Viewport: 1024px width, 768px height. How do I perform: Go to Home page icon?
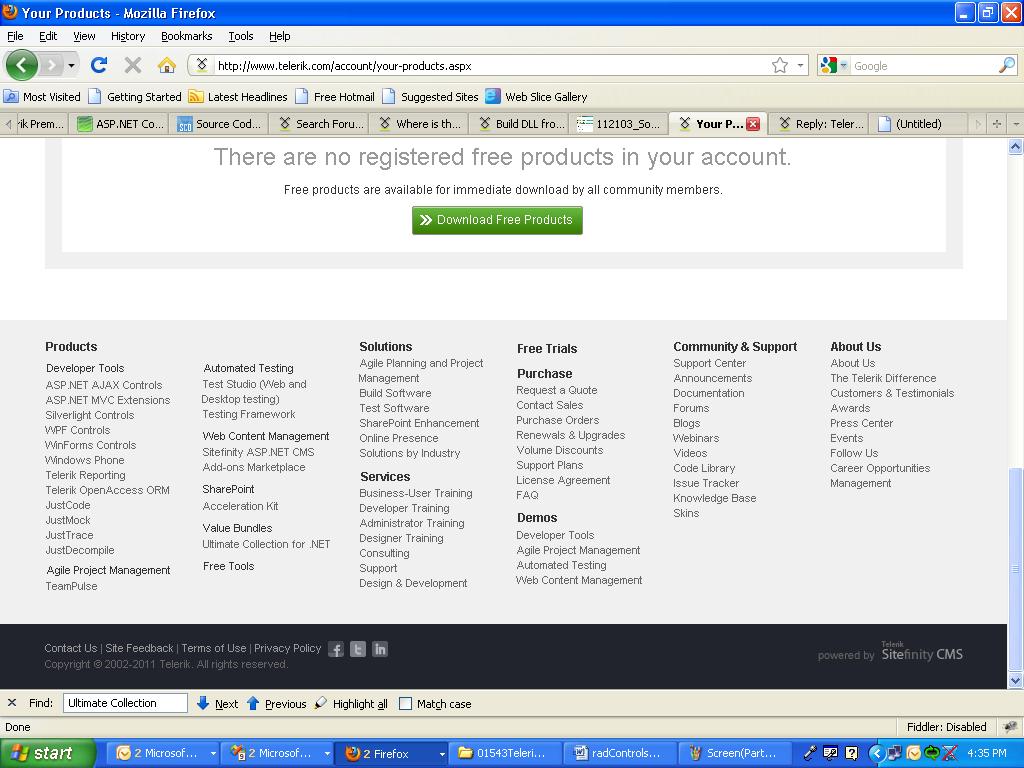167,65
